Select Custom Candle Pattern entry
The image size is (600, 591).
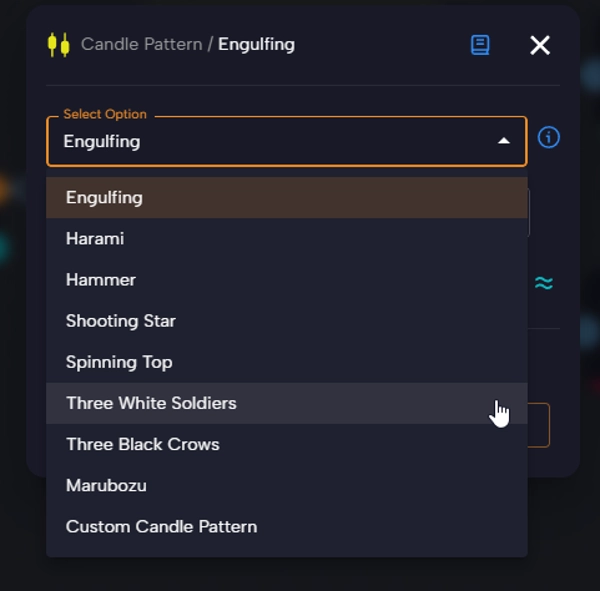pyautogui.click(x=161, y=526)
